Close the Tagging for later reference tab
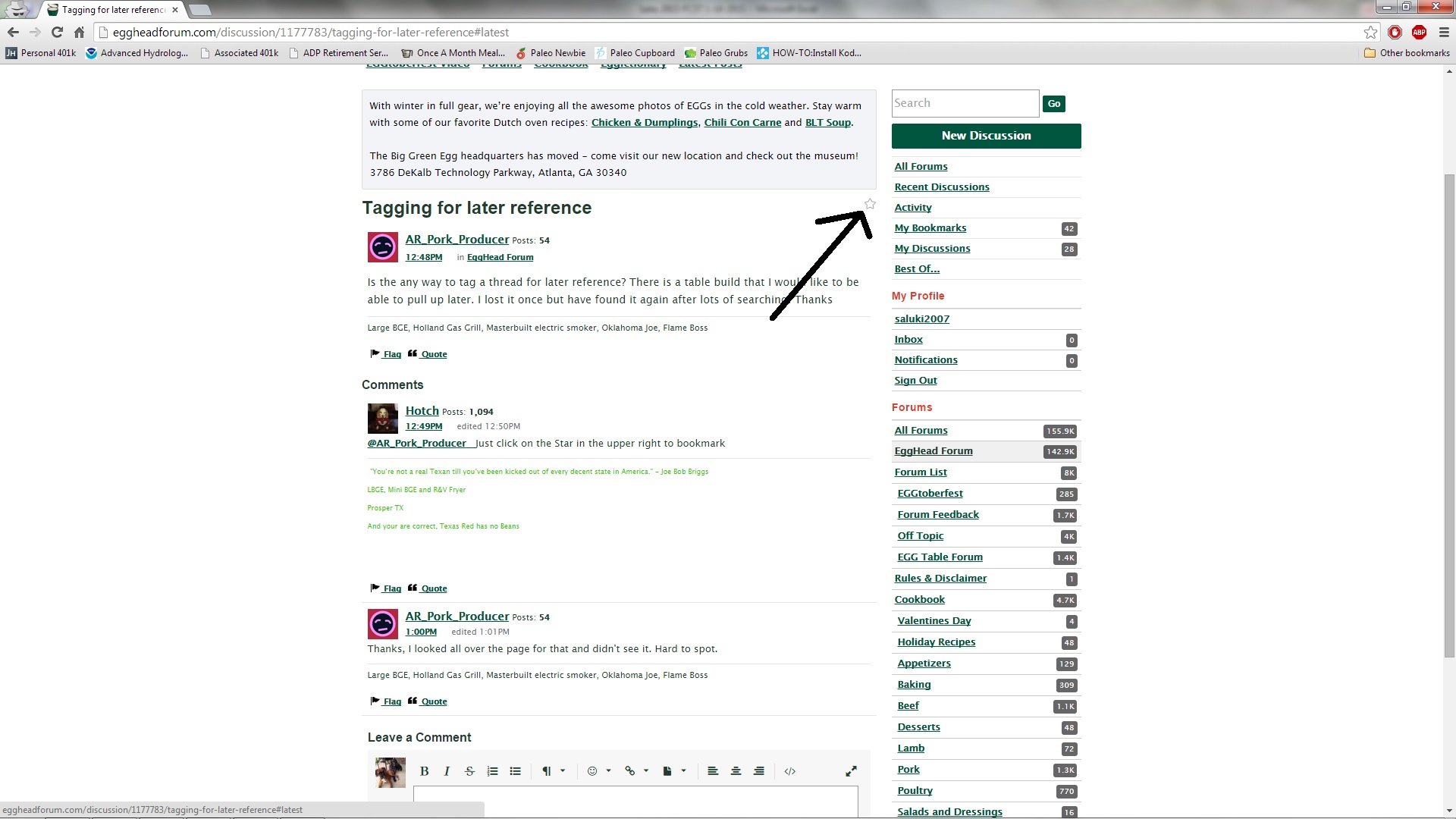The width and height of the screenshot is (1456, 819). click(x=175, y=10)
